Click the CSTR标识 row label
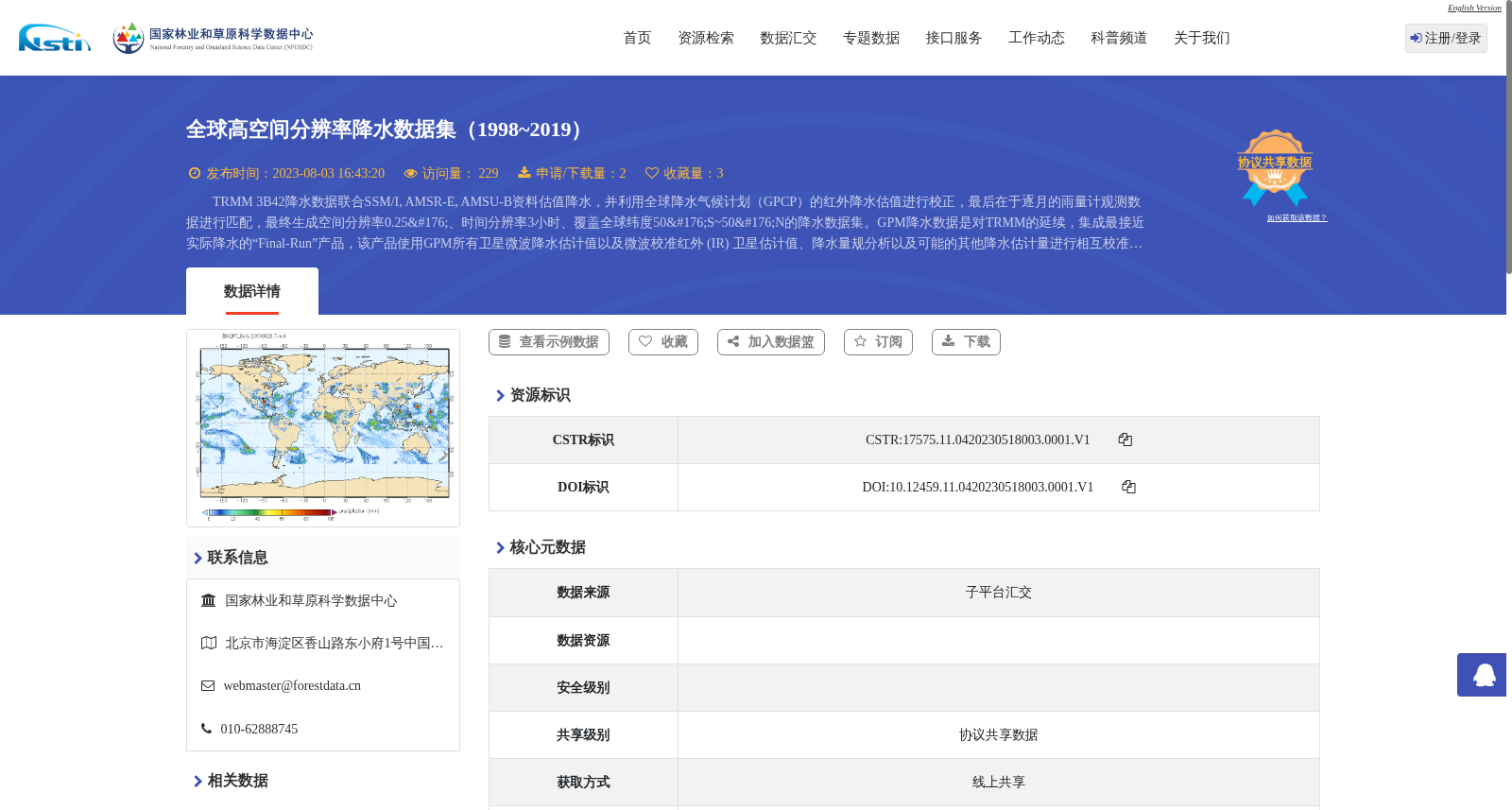 pyautogui.click(x=583, y=440)
